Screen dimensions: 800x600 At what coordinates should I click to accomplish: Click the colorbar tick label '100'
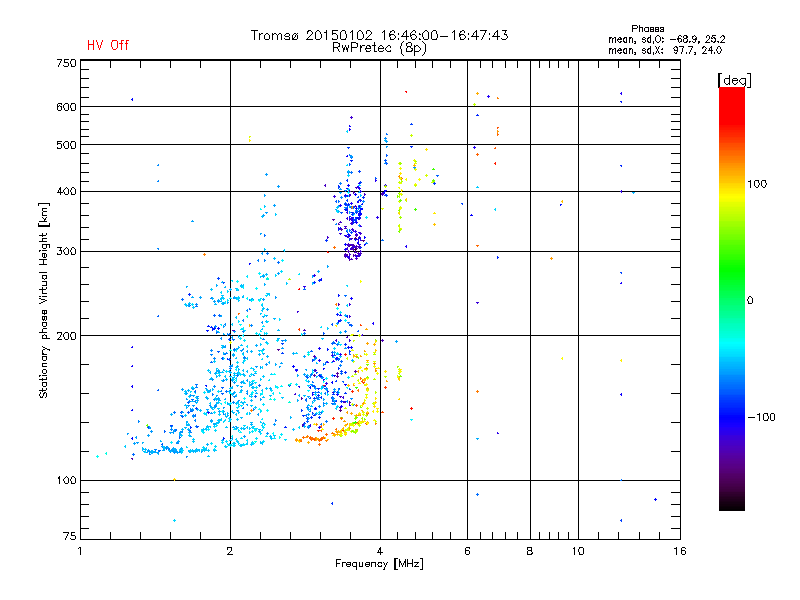tap(757, 184)
